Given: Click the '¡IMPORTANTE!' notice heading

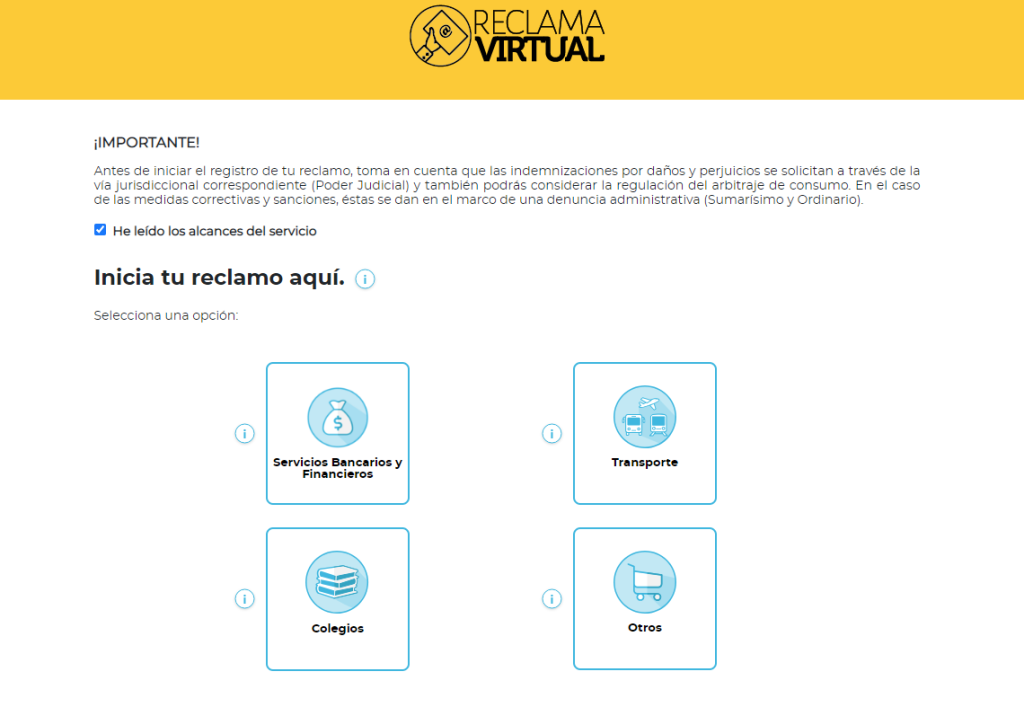Looking at the screenshot, I should pos(146,143).
